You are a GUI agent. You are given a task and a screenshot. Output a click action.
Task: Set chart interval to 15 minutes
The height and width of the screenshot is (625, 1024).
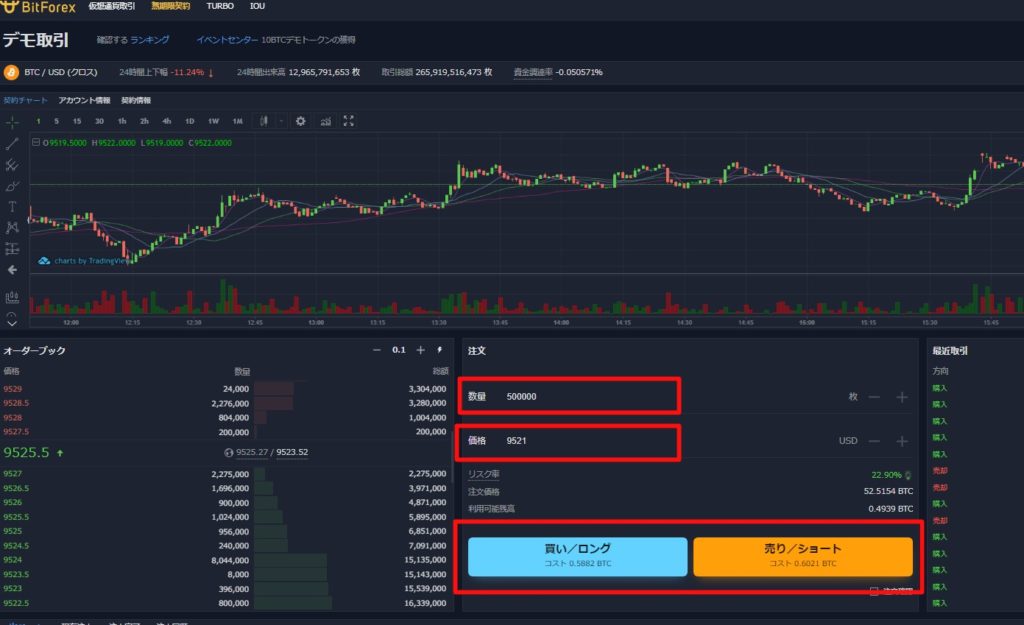77,121
